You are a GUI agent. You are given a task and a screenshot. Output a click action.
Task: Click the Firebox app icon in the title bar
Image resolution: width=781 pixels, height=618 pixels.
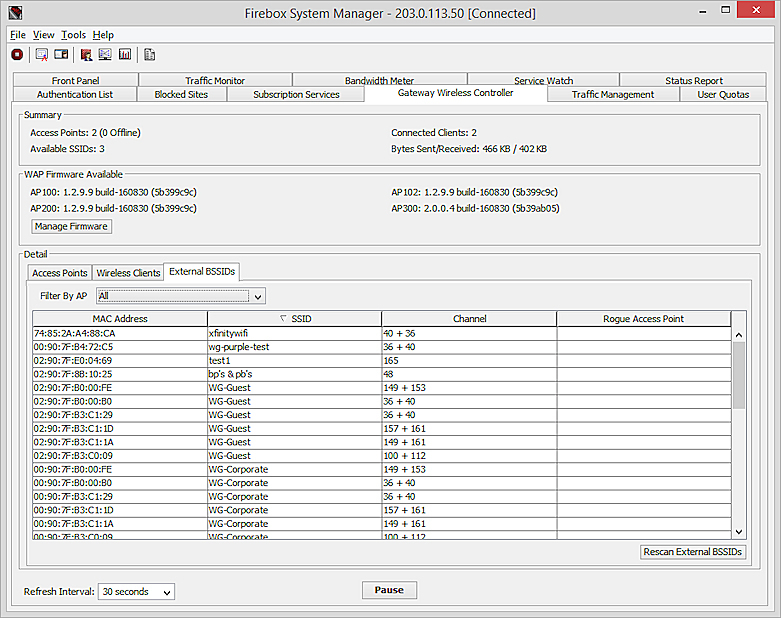tap(13, 14)
